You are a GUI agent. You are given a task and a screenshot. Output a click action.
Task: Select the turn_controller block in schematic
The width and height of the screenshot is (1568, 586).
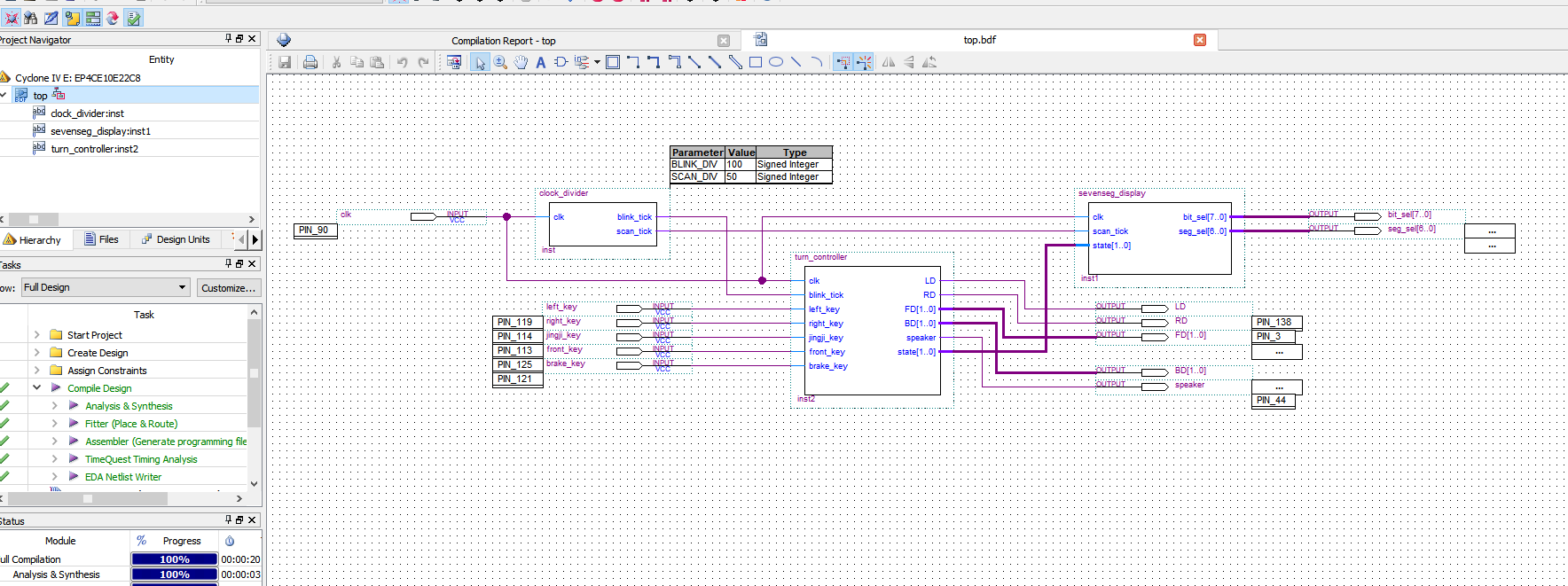click(x=873, y=331)
